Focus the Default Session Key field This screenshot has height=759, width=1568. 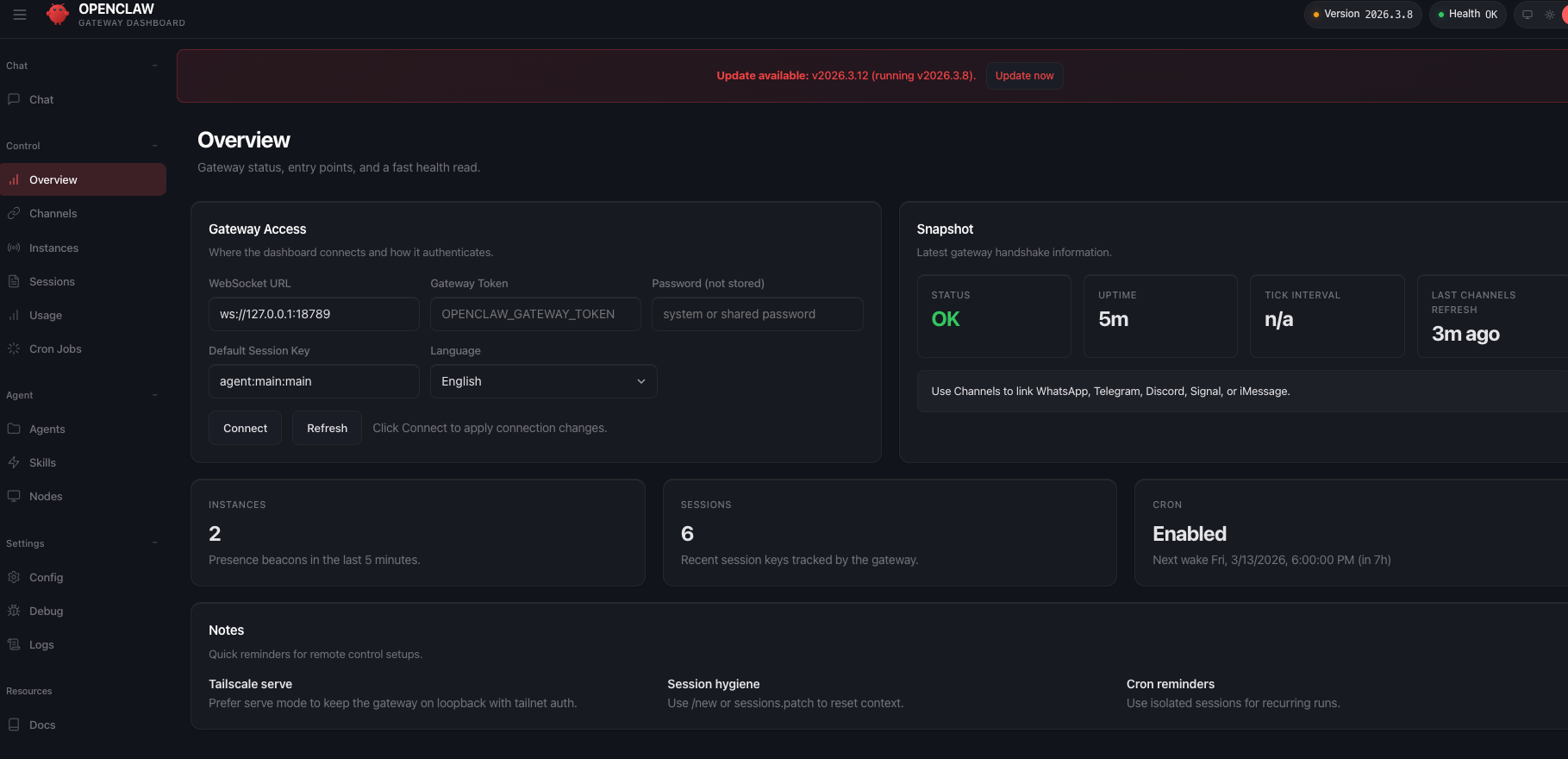(x=314, y=381)
